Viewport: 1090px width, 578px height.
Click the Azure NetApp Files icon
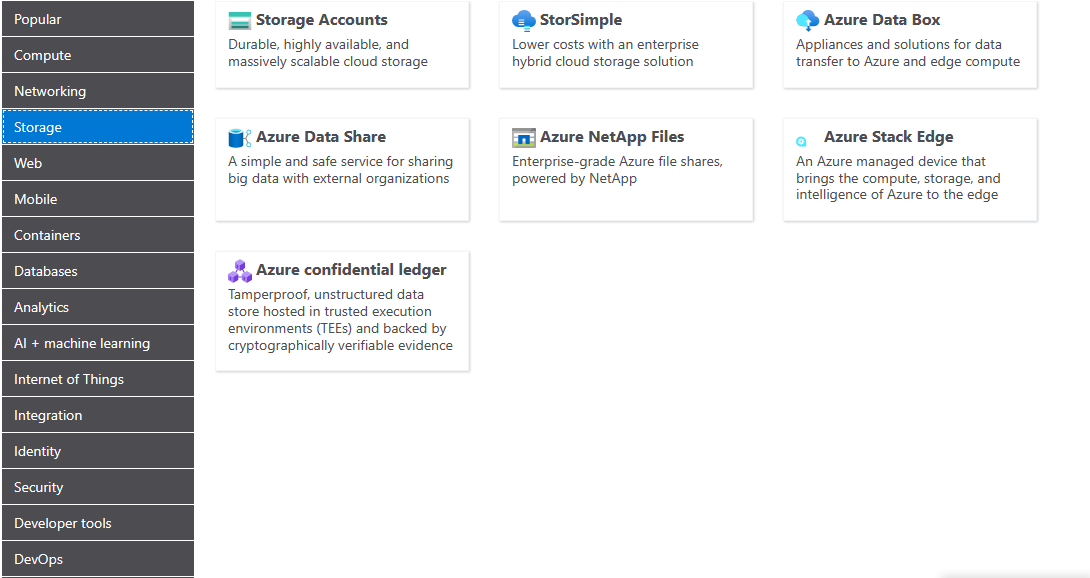pos(523,138)
